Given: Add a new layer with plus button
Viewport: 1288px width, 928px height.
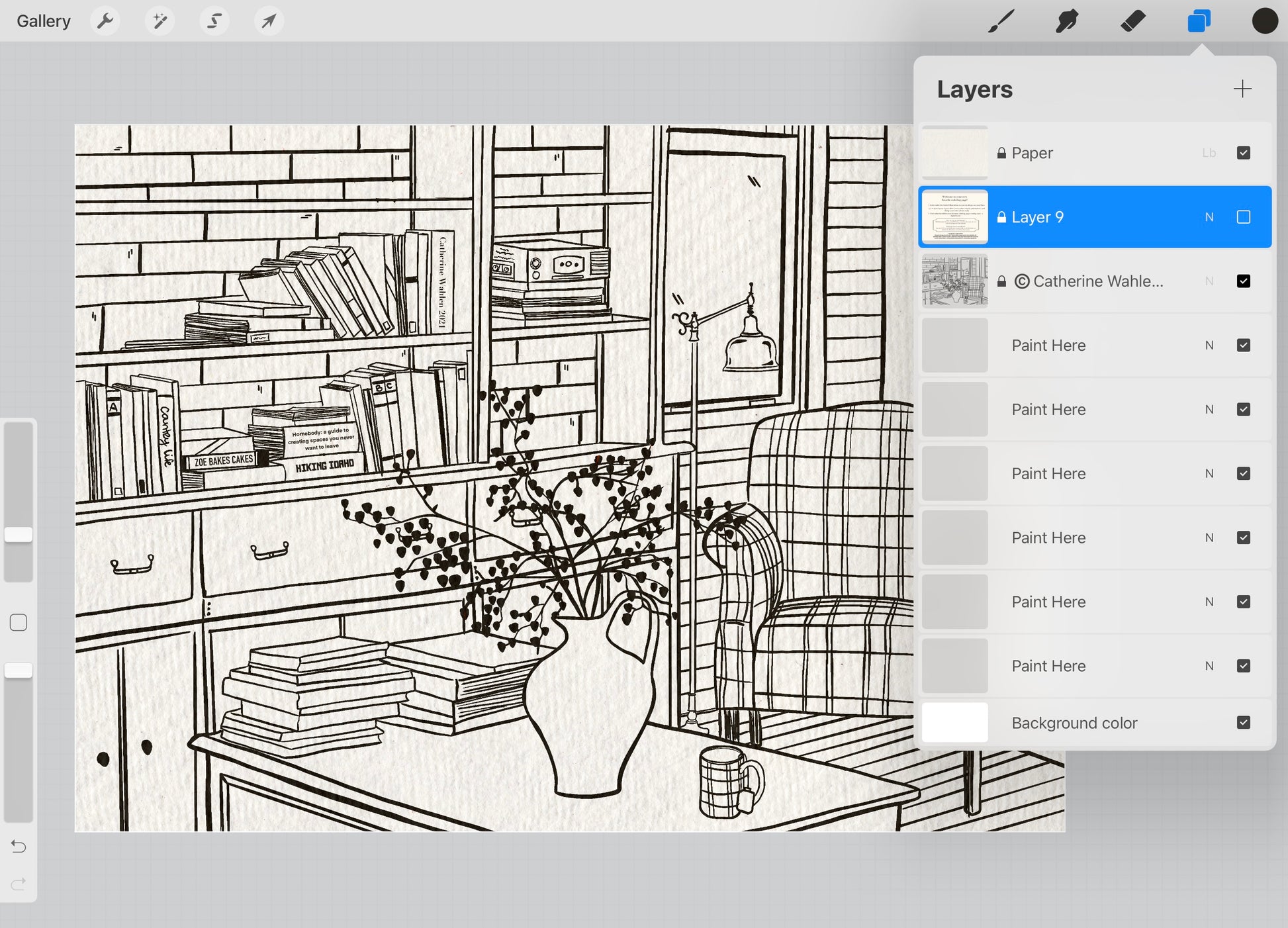Looking at the screenshot, I should (1242, 89).
